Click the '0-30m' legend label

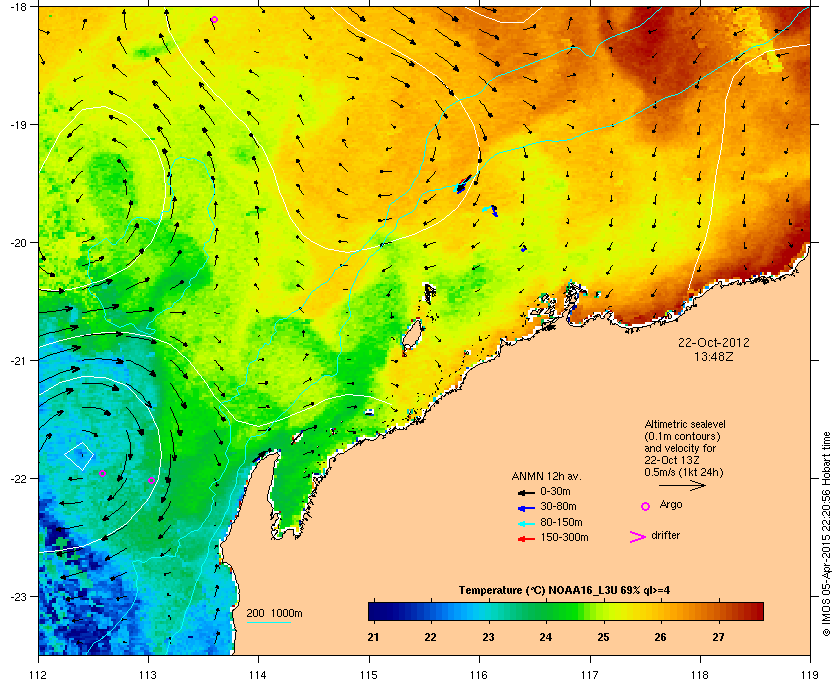tap(555, 491)
